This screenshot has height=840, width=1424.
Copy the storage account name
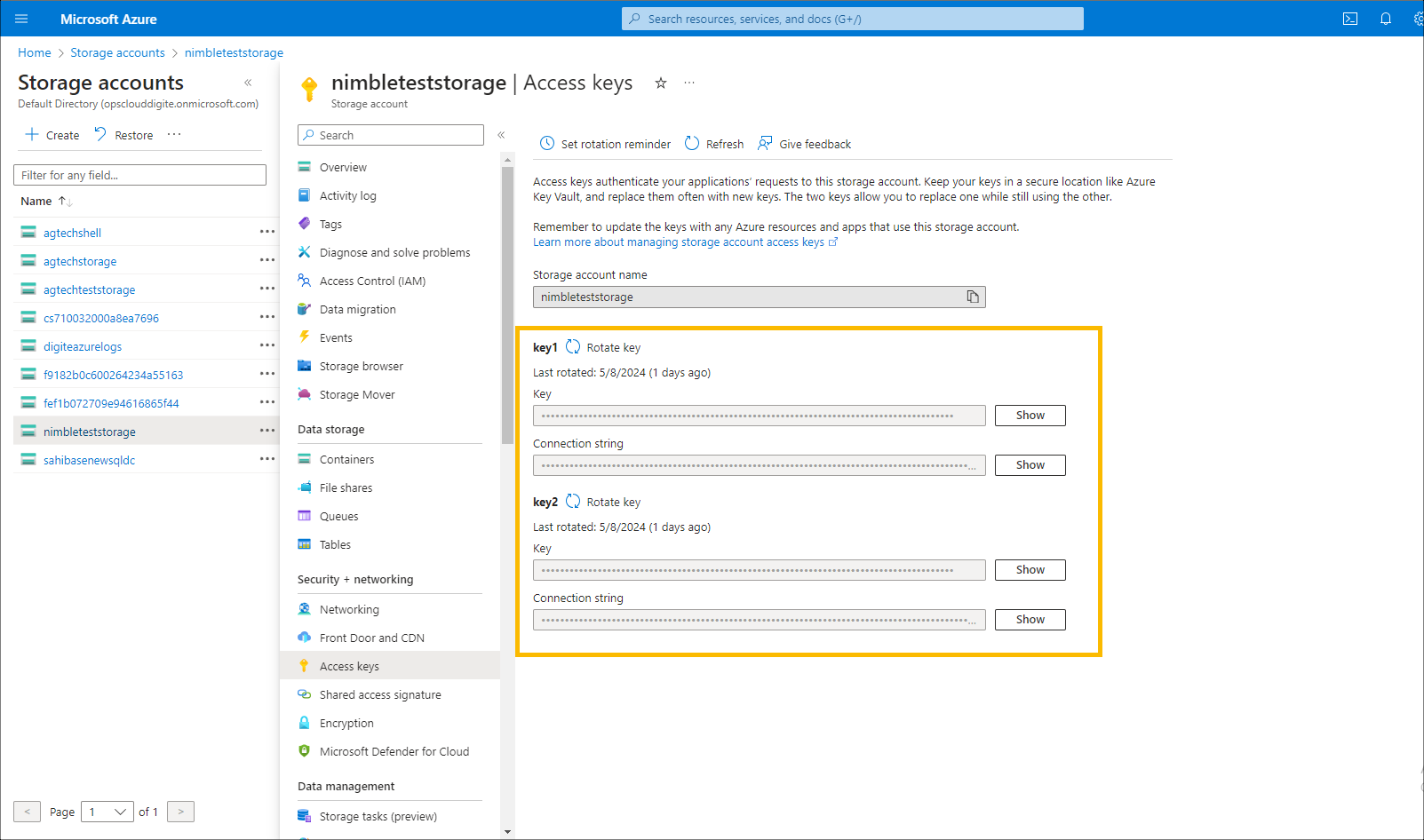click(973, 297)
